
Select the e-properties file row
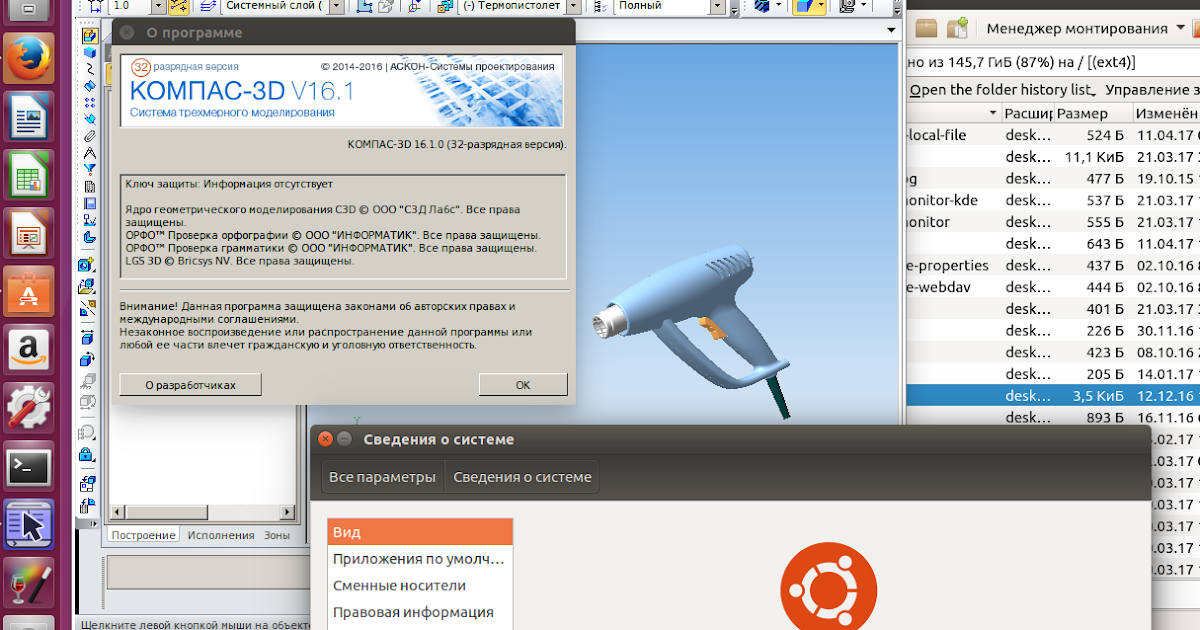(x=1053, y=265)
